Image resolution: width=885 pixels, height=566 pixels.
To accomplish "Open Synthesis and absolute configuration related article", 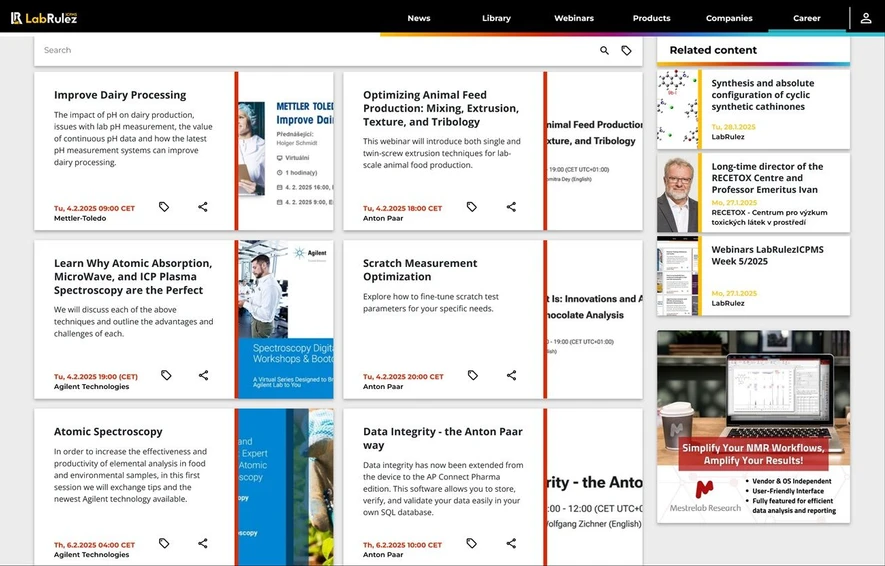I will 763,95.
